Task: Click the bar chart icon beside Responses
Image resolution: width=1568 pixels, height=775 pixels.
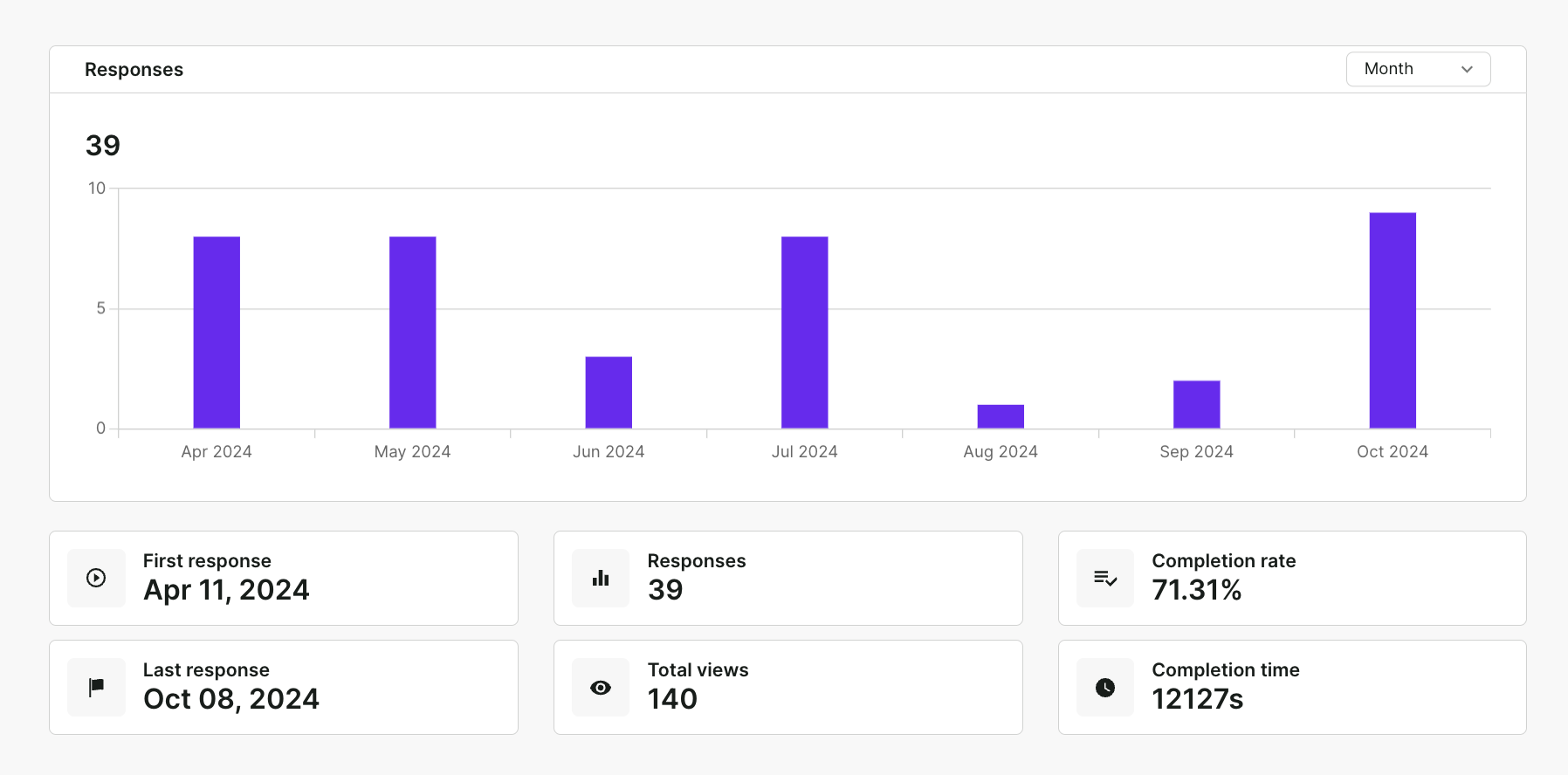Action: point(601,578)
